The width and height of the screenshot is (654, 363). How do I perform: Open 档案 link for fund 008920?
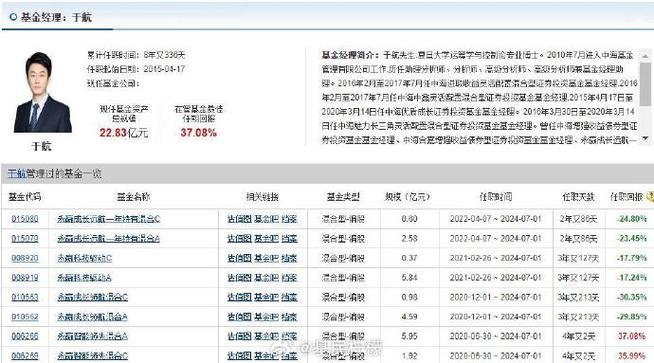(x=289, y=258)
